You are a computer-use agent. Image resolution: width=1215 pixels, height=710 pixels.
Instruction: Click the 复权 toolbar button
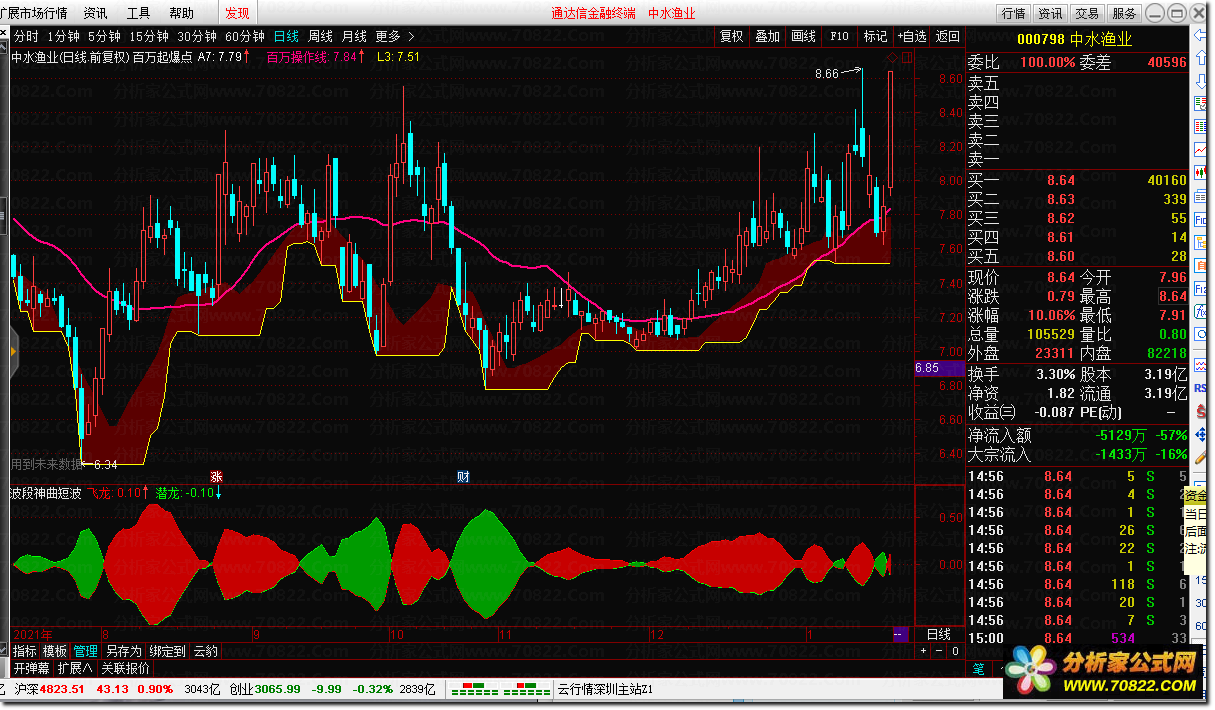(732, 36)
